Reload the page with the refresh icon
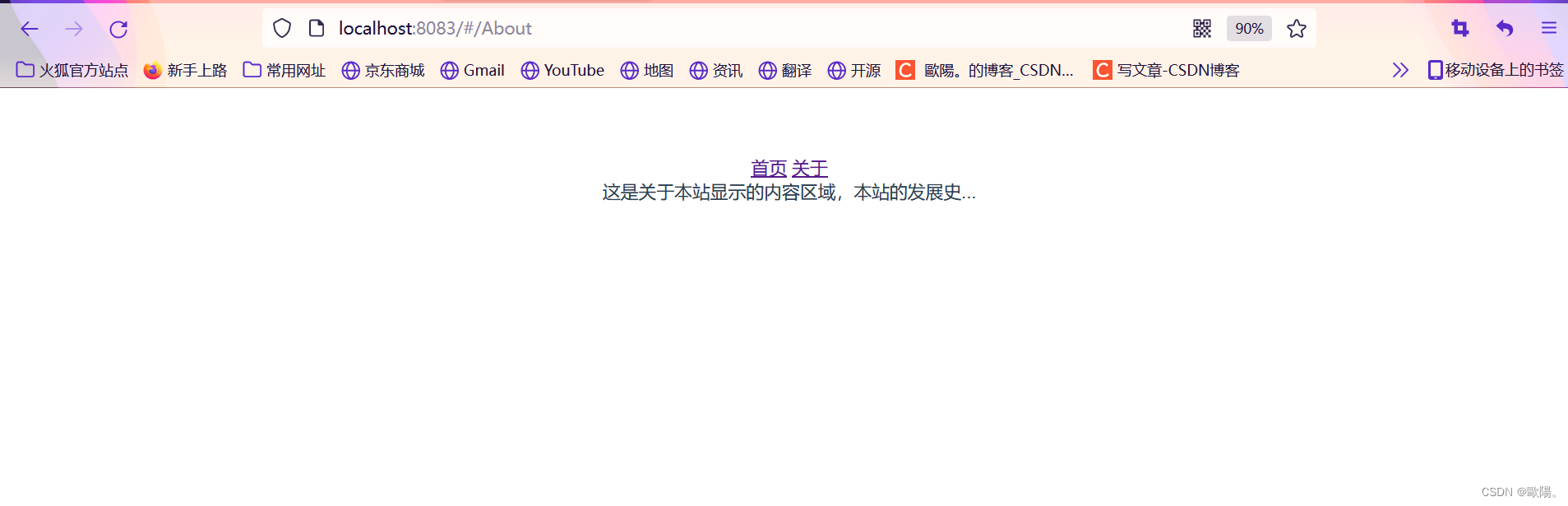The width and height of the screenshot is (1568, 506). 118,29
